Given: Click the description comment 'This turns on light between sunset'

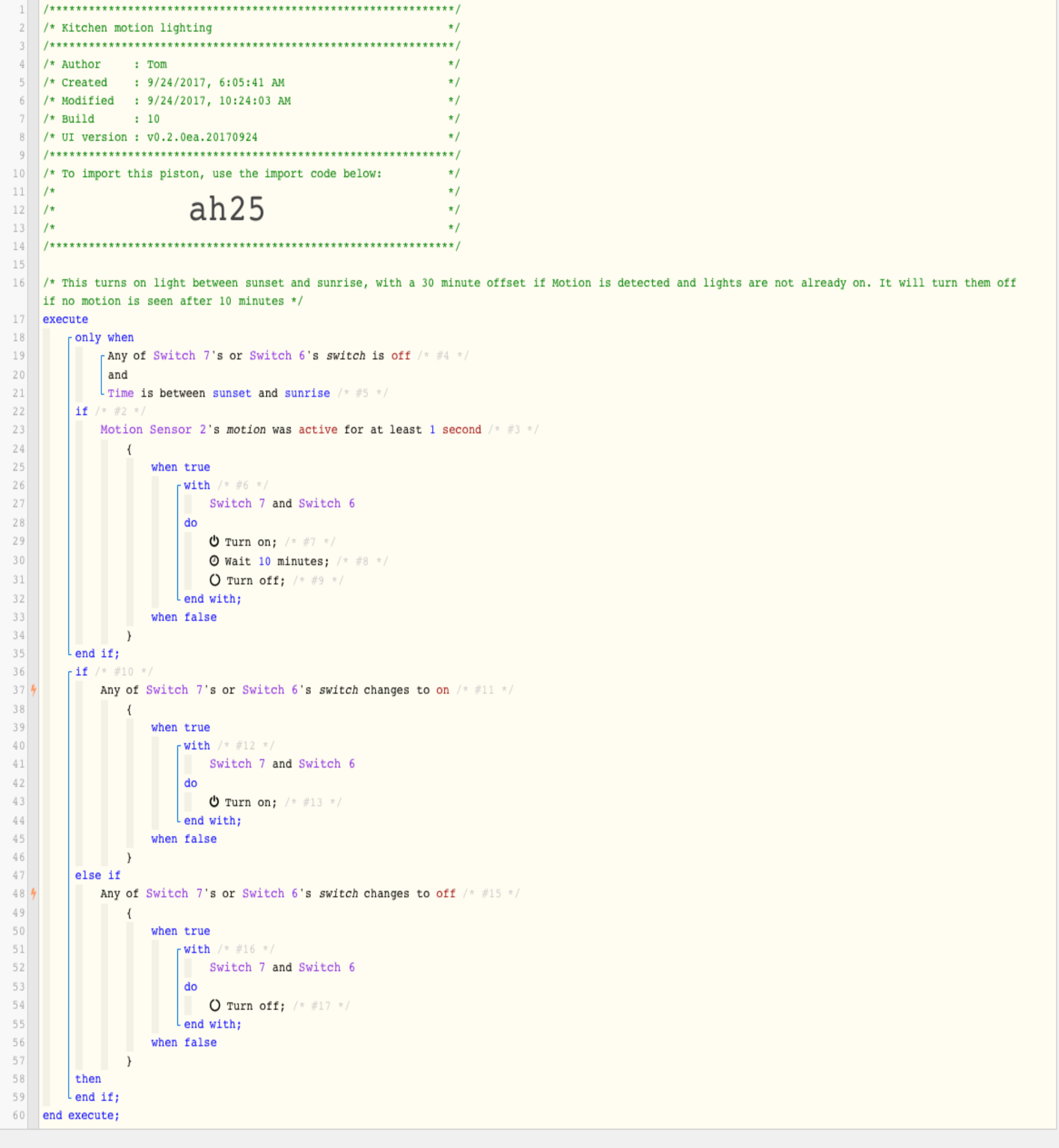Looking at the screenshot, I should coord(529,292).
